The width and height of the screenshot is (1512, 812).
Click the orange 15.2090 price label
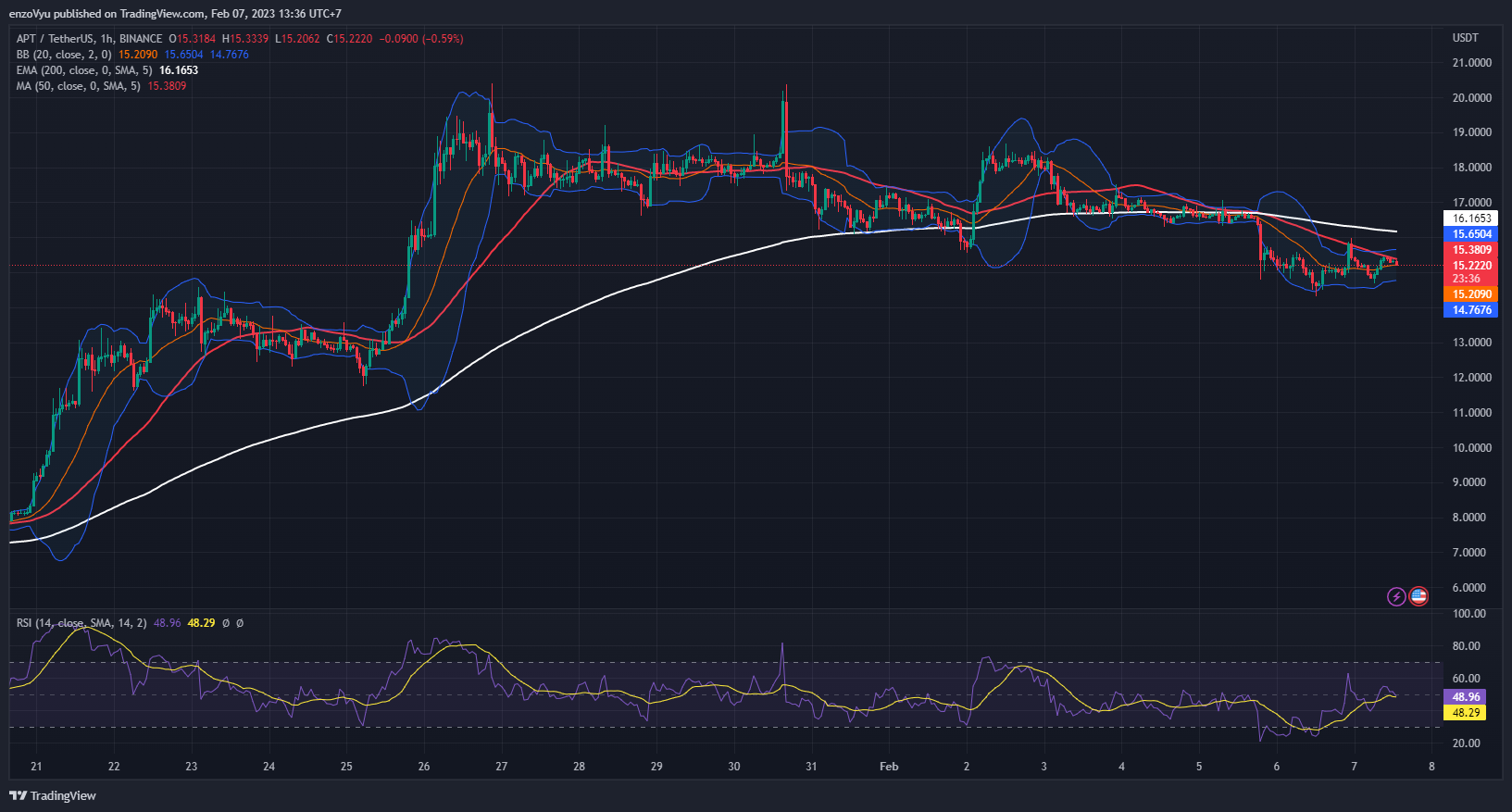point(1470,294)
